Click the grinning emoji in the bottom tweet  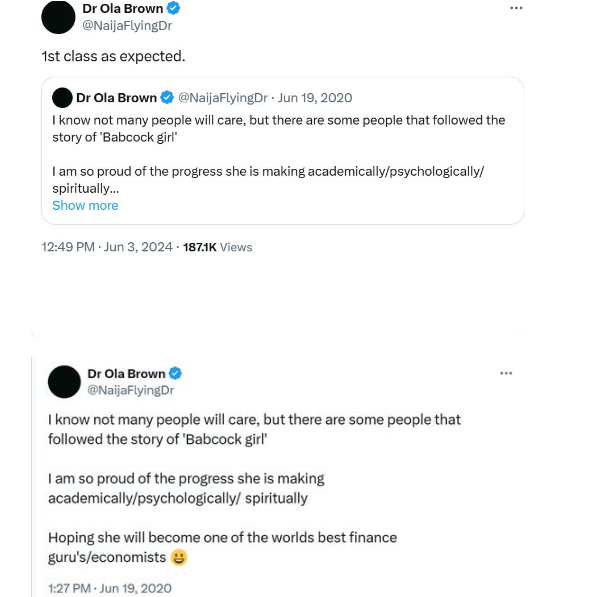pos(179,557)
